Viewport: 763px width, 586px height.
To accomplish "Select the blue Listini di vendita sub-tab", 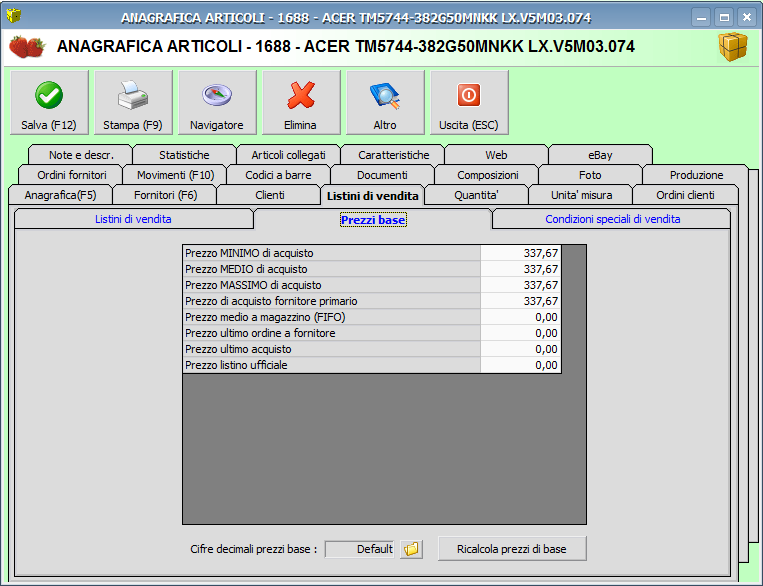I will 133,219.
